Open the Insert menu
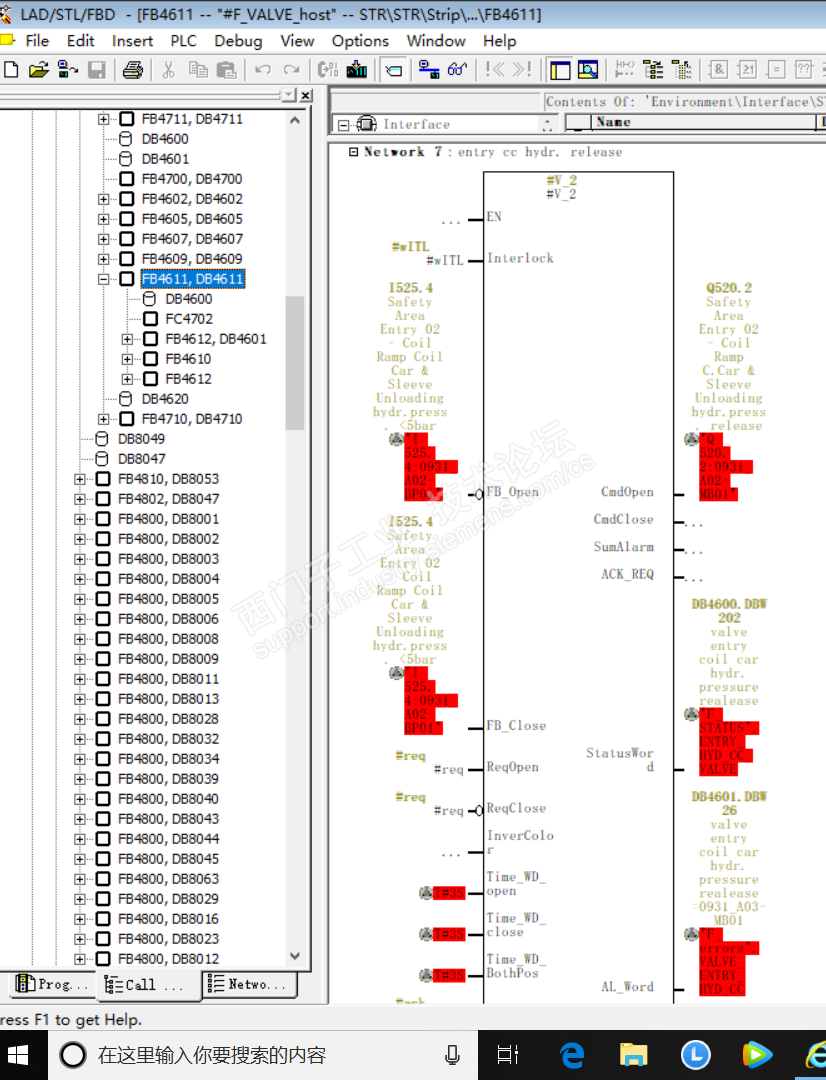 click(132, 41)
